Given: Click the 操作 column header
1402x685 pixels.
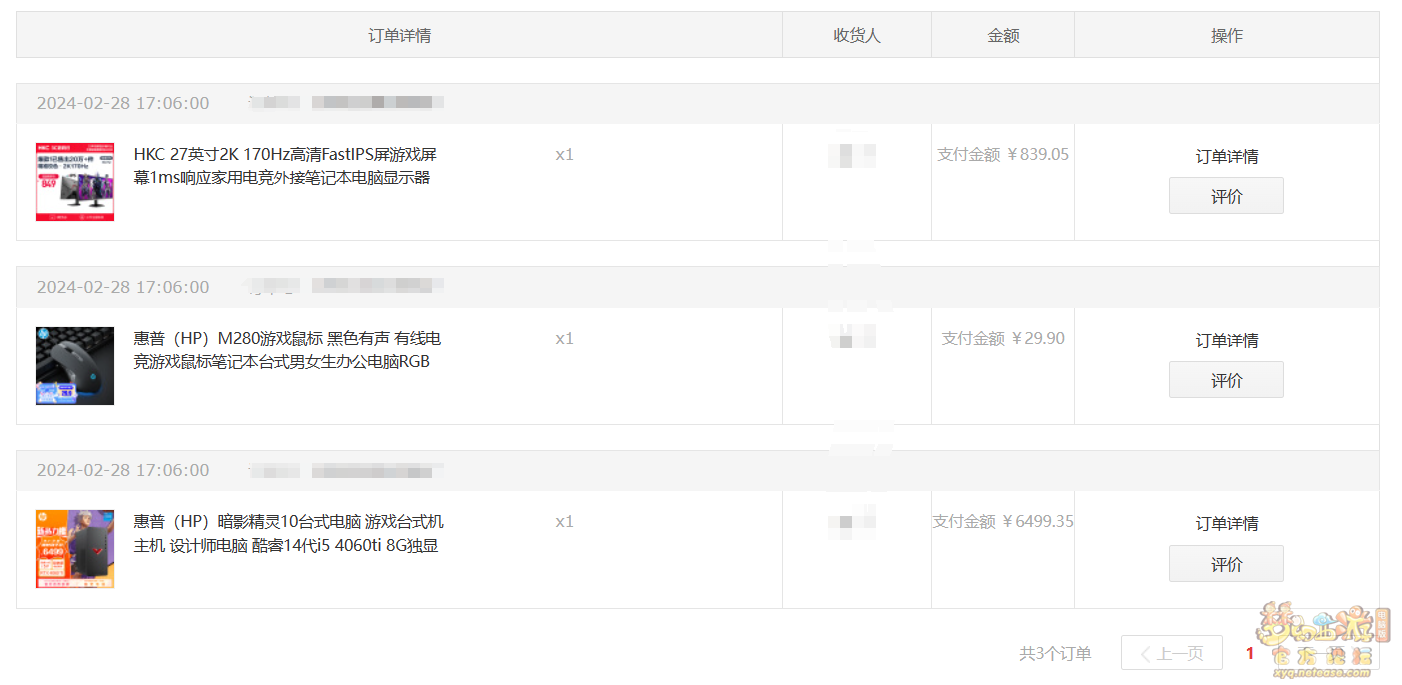Looking at the screenshot, I should [1226, 35].
